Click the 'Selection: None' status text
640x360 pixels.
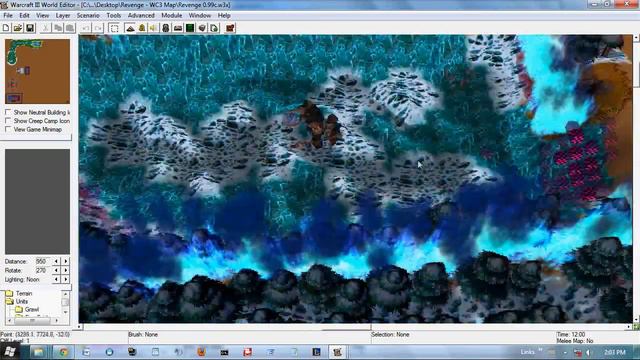coord(390,334)
